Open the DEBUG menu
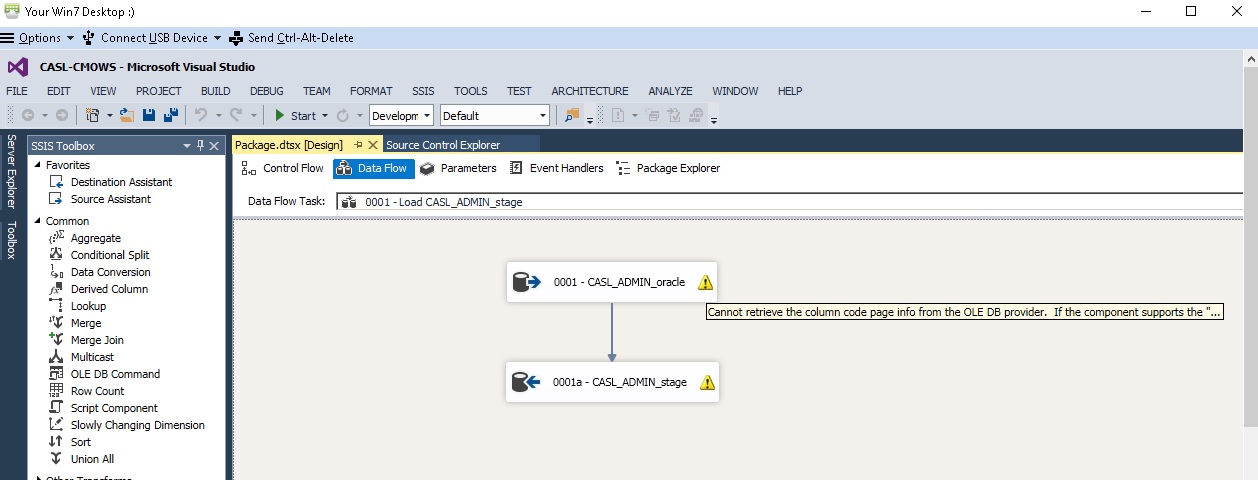The image size is (1258, 480). pyautogui.click(x=267, y=91)
